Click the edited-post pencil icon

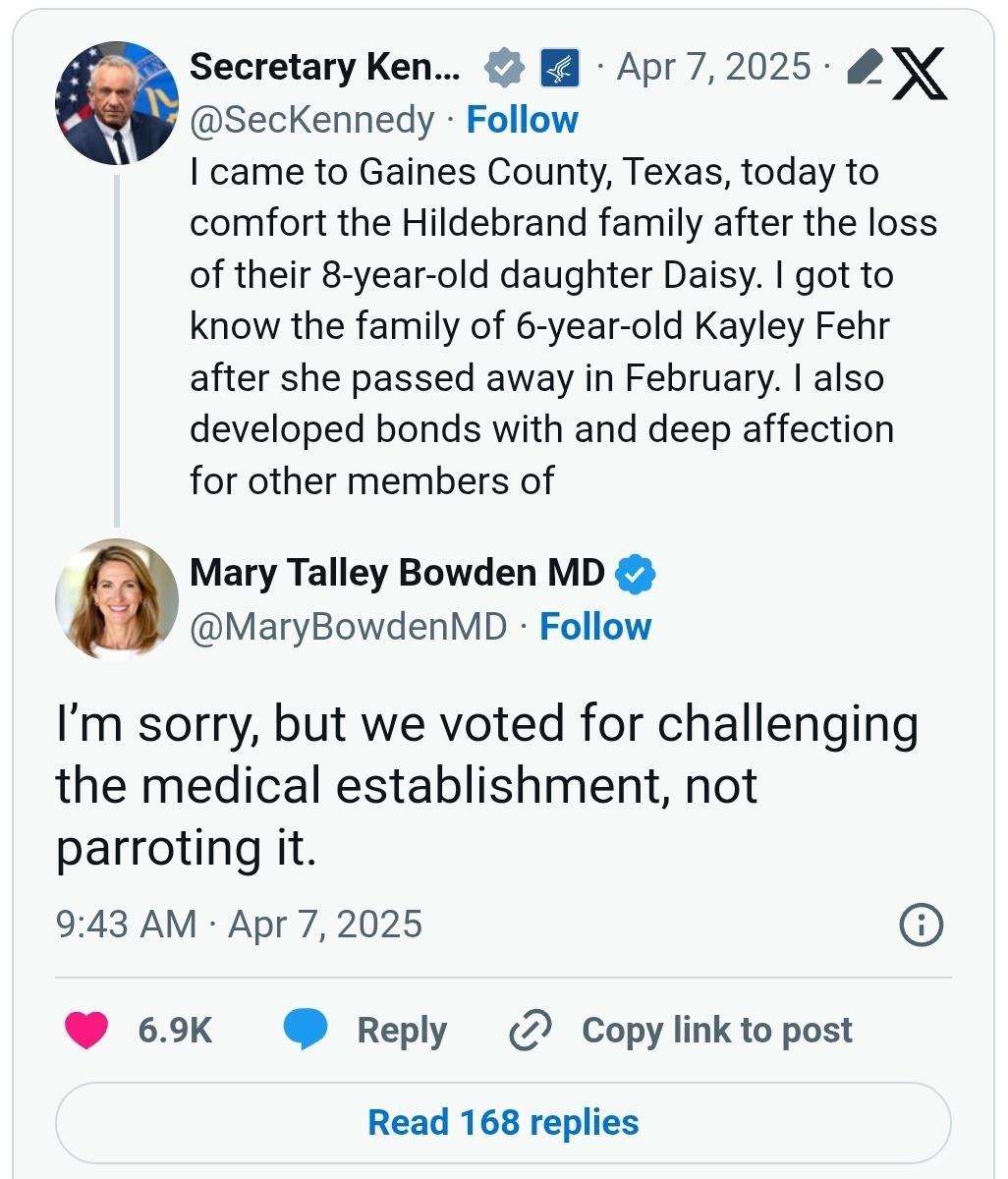(x=862, y=68)
